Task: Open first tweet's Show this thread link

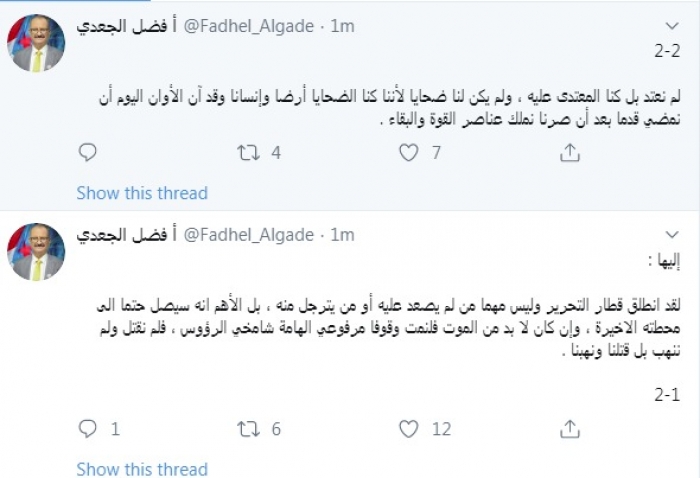Action: [x=142, y=193]
